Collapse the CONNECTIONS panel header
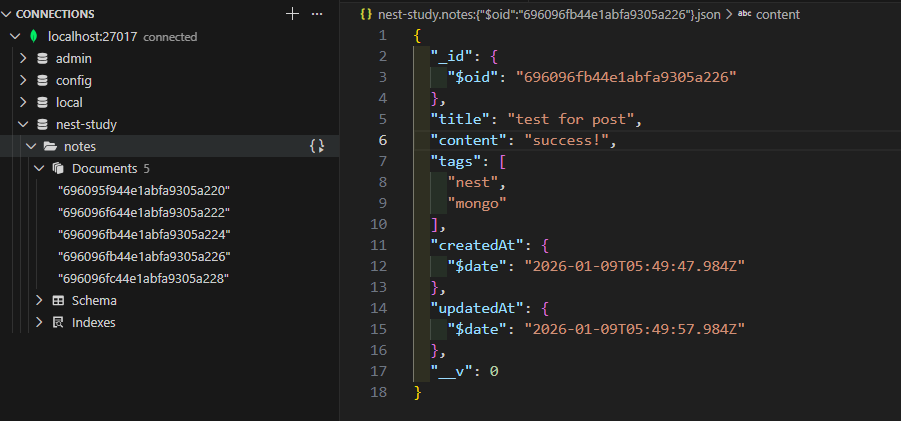 coord(8,14)
